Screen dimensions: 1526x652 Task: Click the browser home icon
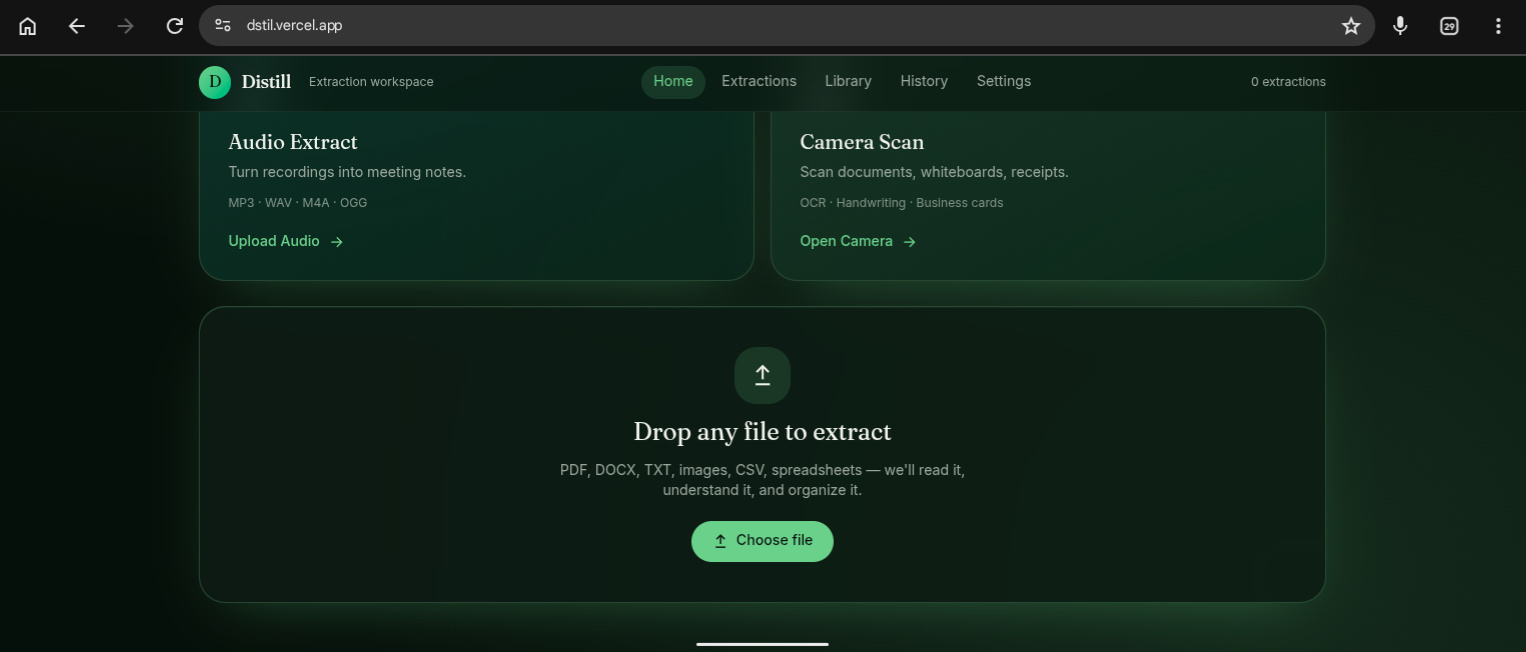(28, 26)
